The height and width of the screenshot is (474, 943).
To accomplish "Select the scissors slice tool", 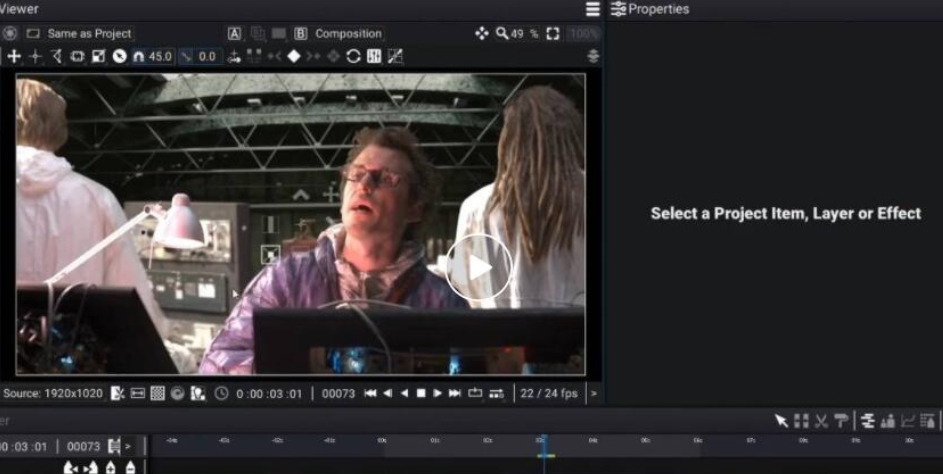I will click(x=822, y=421).
